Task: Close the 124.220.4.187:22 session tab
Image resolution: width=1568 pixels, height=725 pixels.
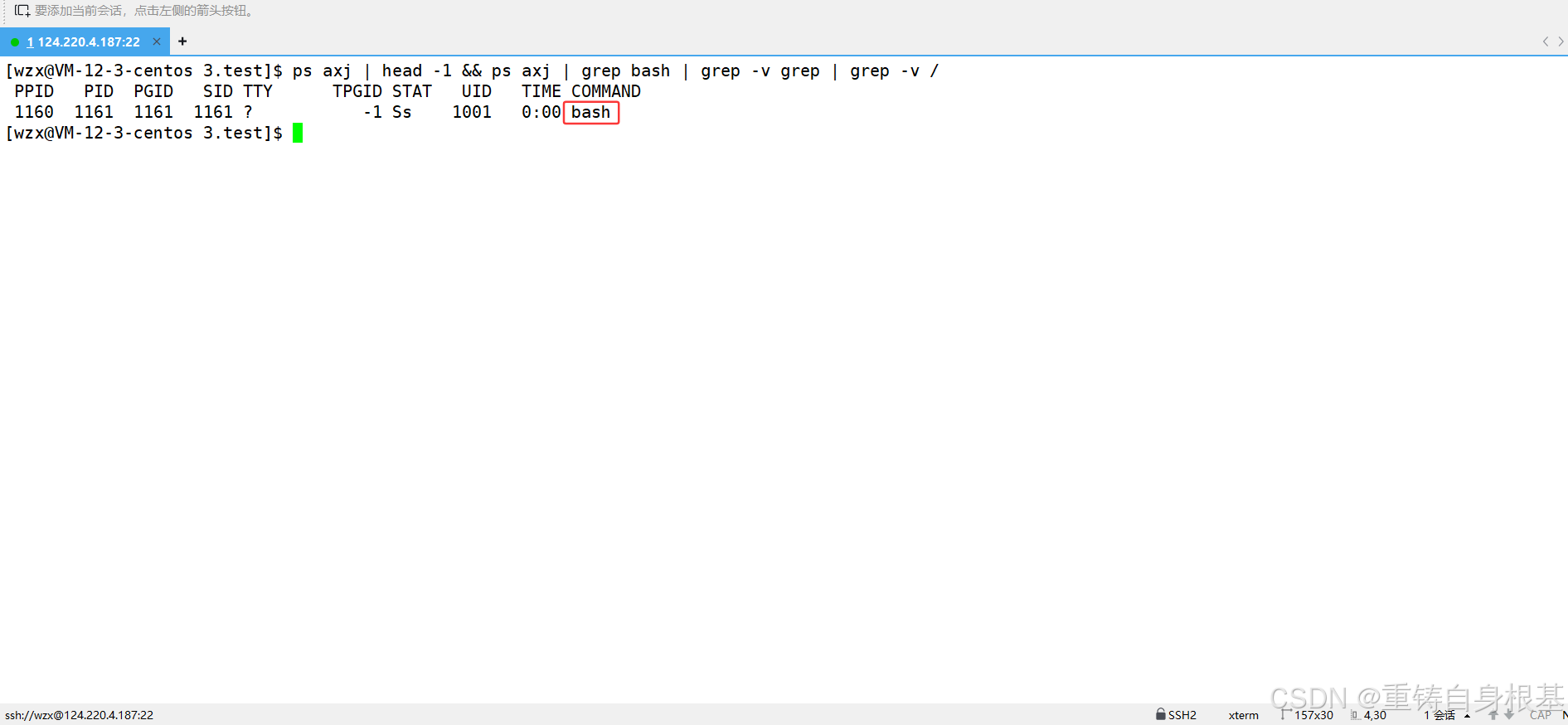Action: coord(157,41)
